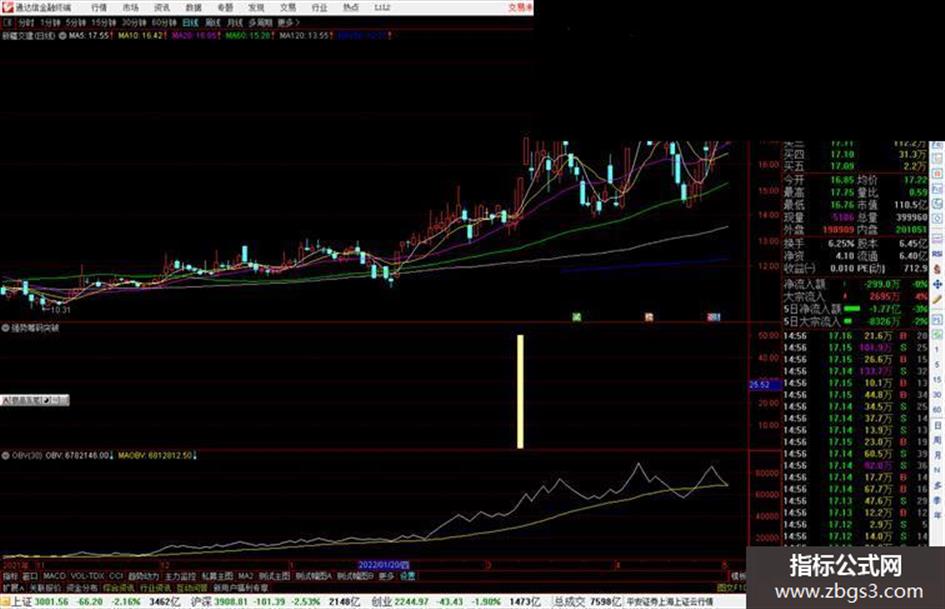Click the 2022/01/20 date marker on time axis
945x609 pixels.
[x=384, y=565]
